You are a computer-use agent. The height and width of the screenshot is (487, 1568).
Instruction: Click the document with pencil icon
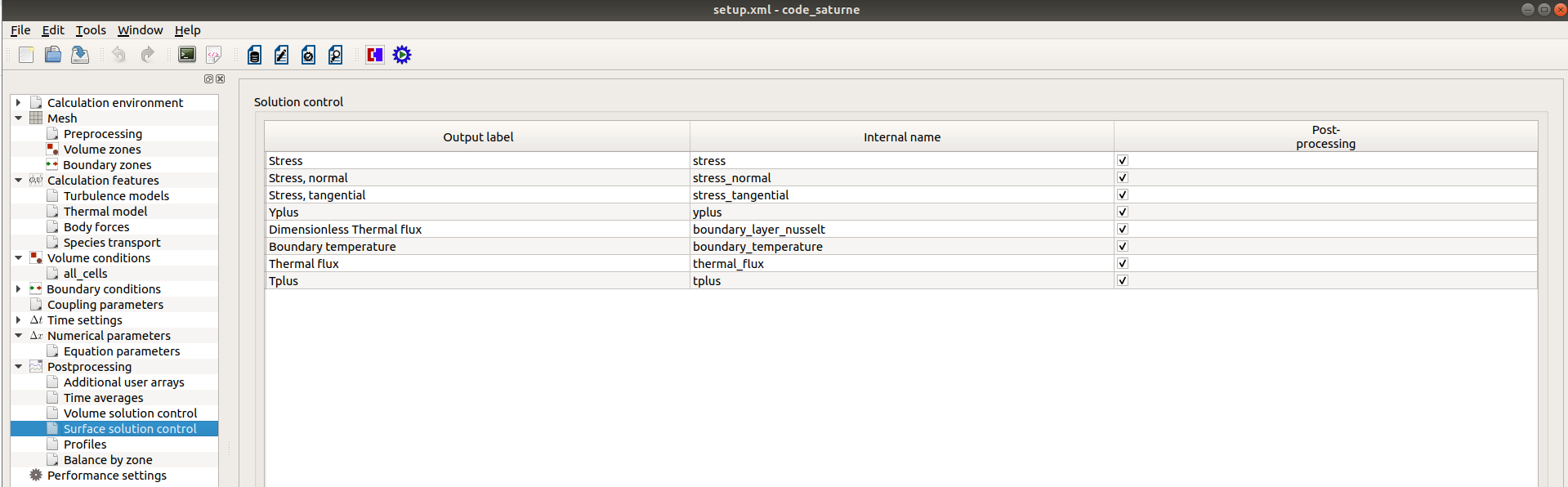coord(282,55)
